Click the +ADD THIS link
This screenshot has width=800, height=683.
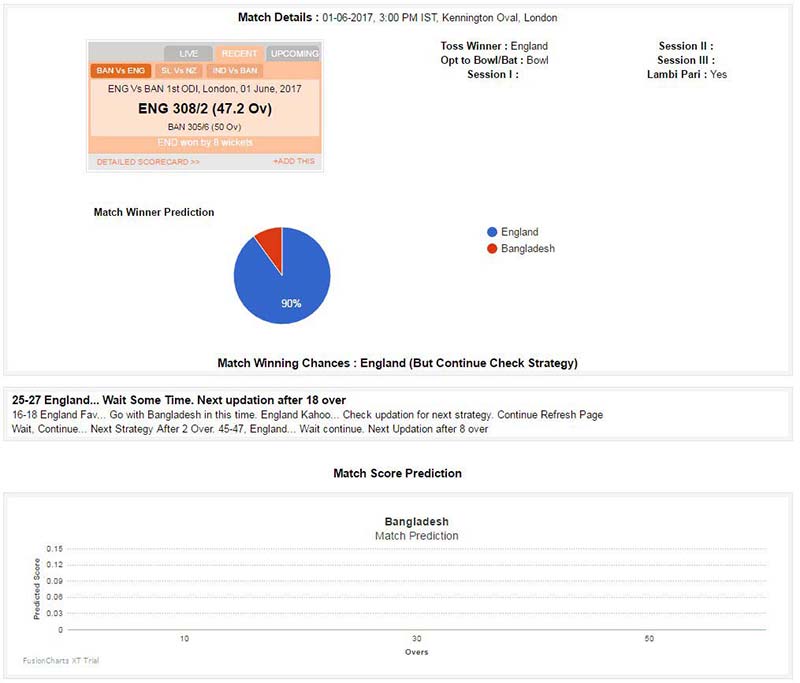point(293,161)
